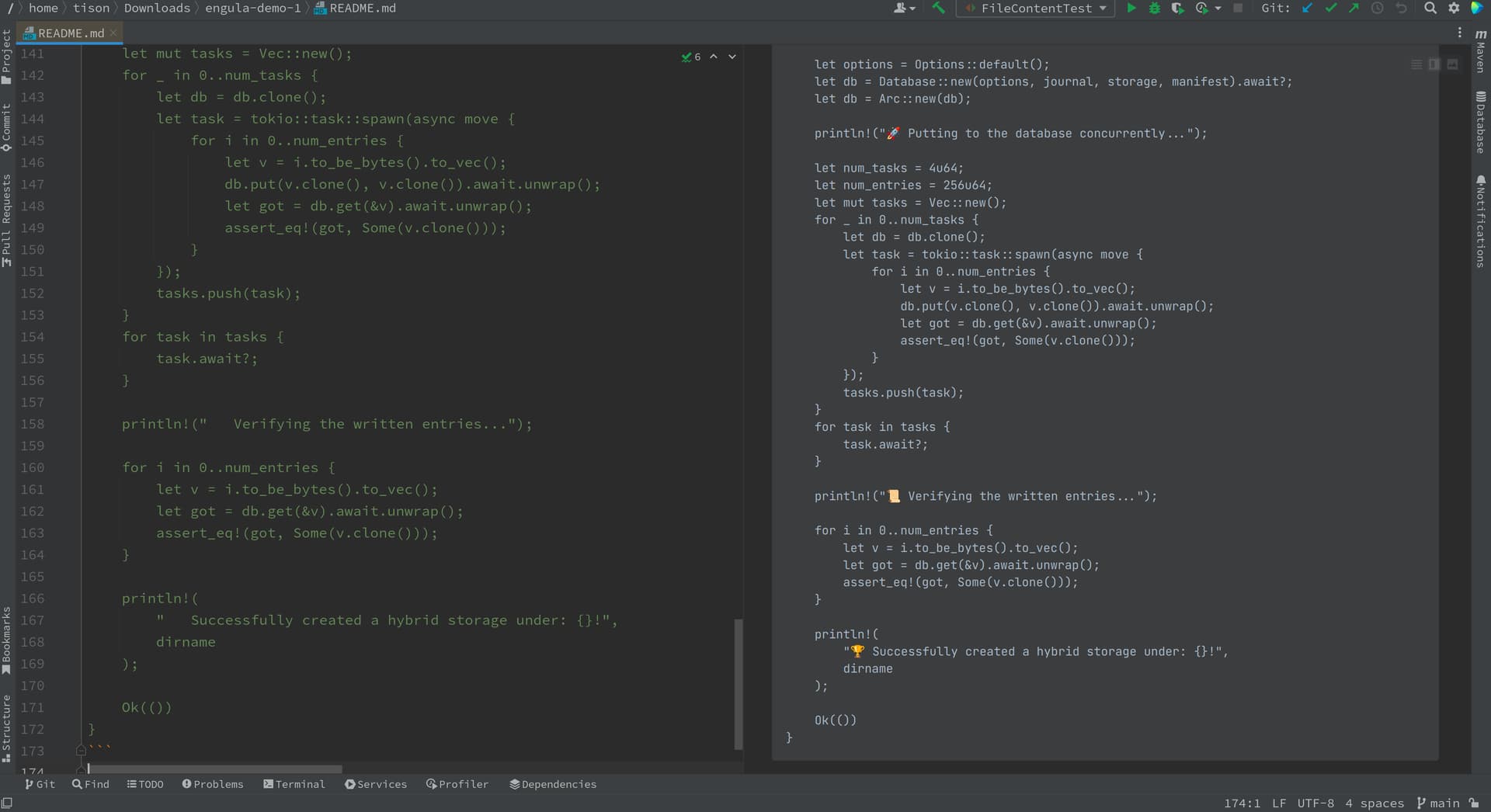Click the 174:1 line position indicator
The height and width of the screenshot is (812, 1491).
(1242, 803)
